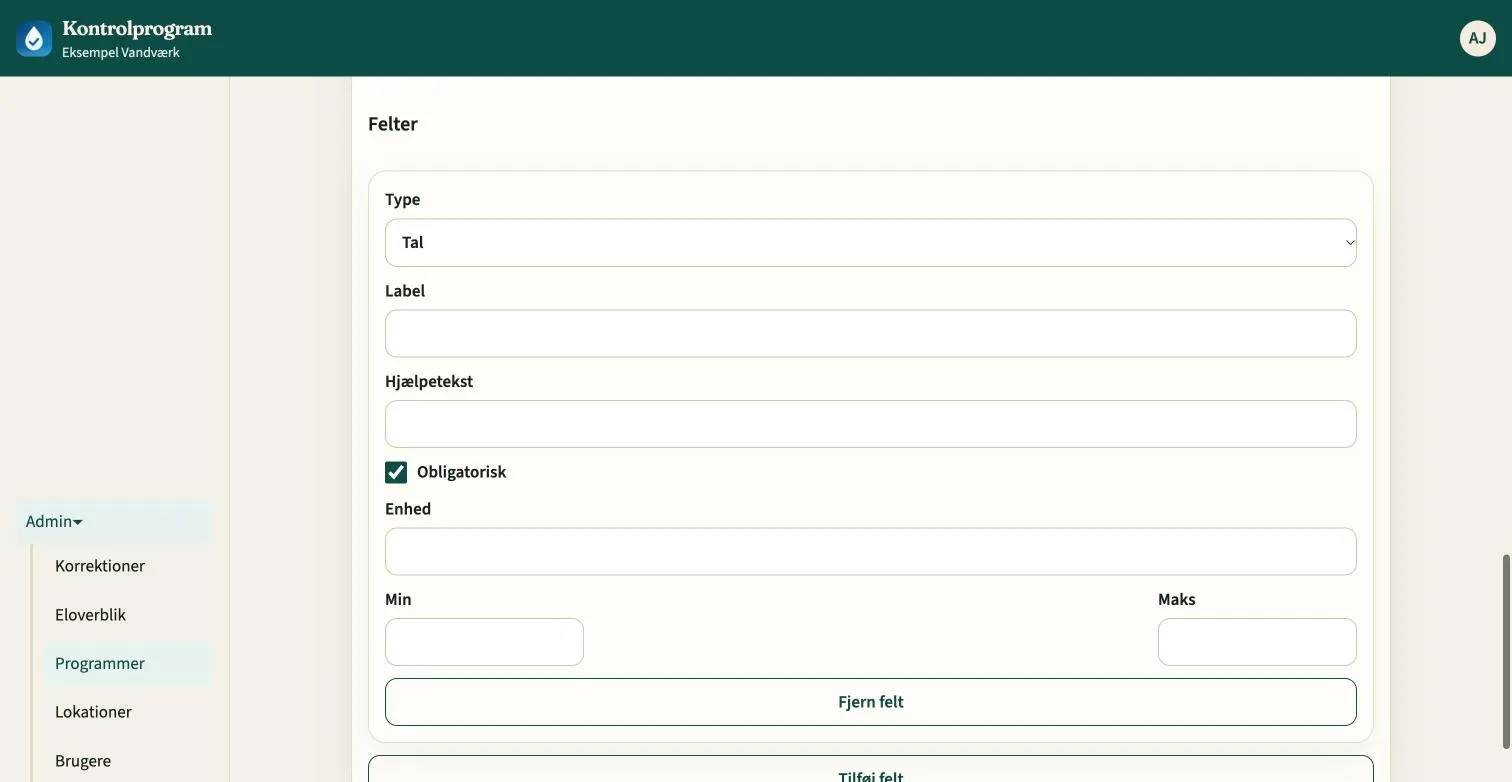Select Programmer in the sidebar
The image size is (1512, 782).
tap(128, 664)
